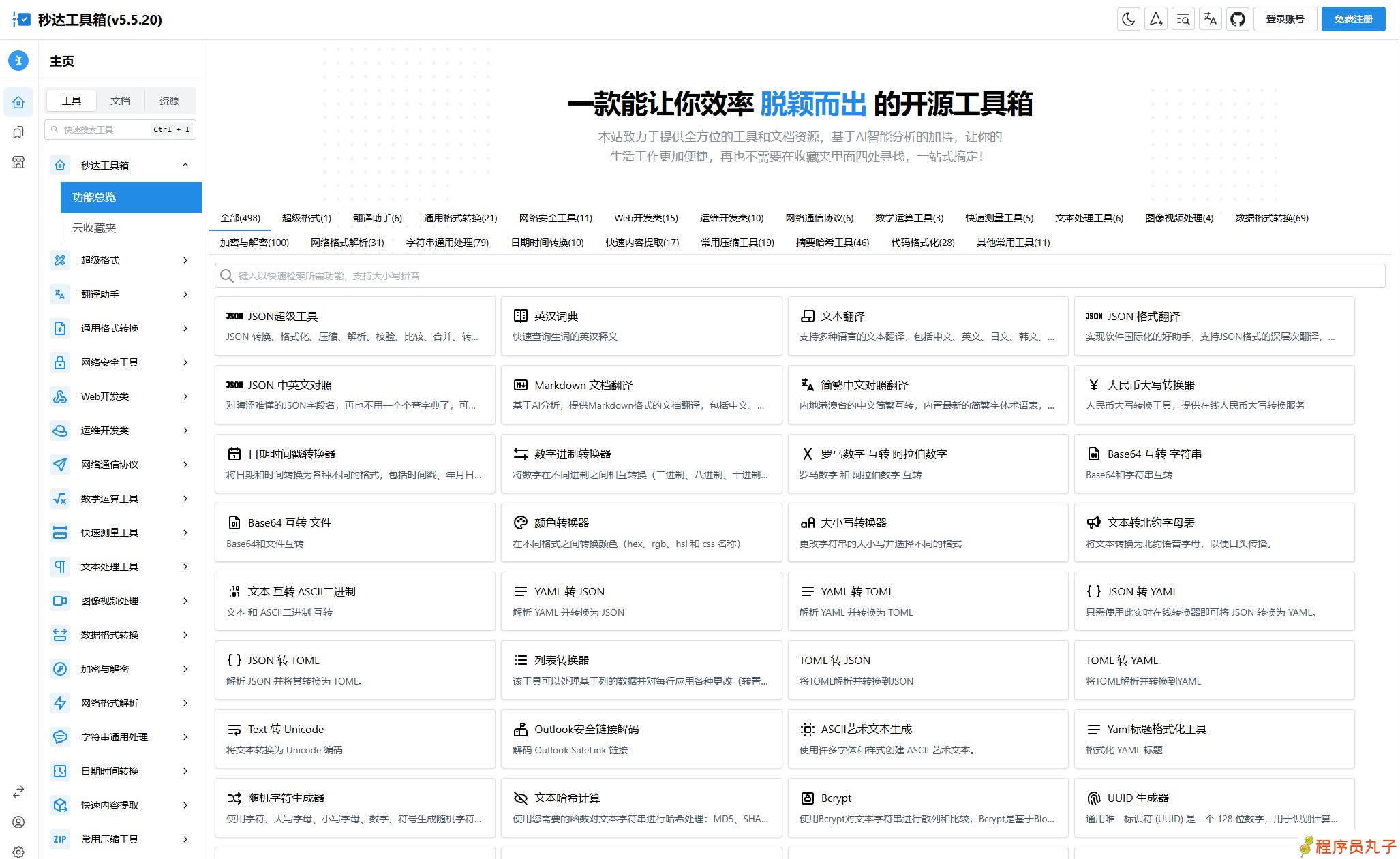The image size is (1400, 859).
Task: Open 云收藏夹 in sidebar
Action: click(131, 228)
